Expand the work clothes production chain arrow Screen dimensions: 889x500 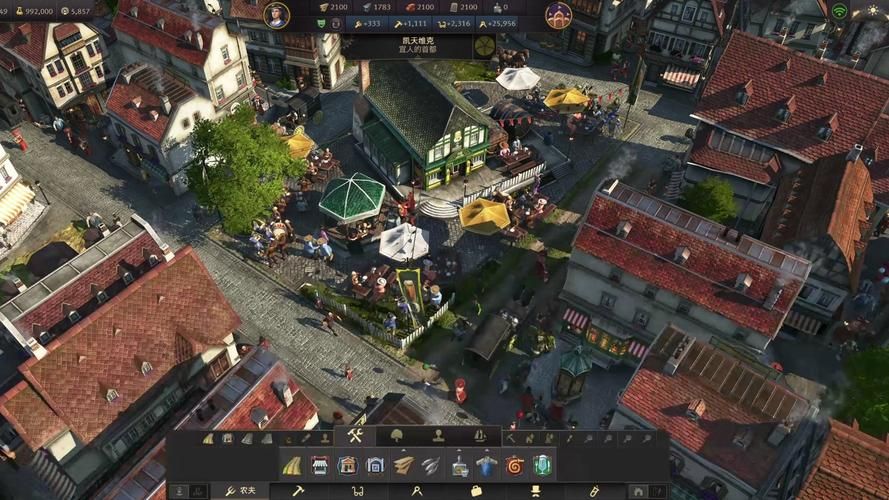[x=486, y=451]
